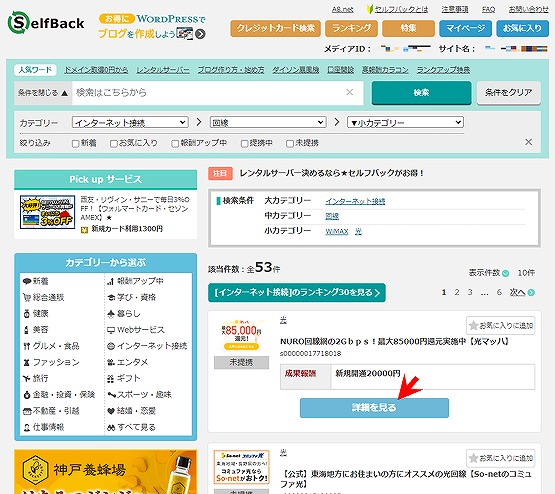The height and width of the screenshot is (494, 555).
Task: Click the star on So-net お気に入りに追加
Action: click(473, 458)
